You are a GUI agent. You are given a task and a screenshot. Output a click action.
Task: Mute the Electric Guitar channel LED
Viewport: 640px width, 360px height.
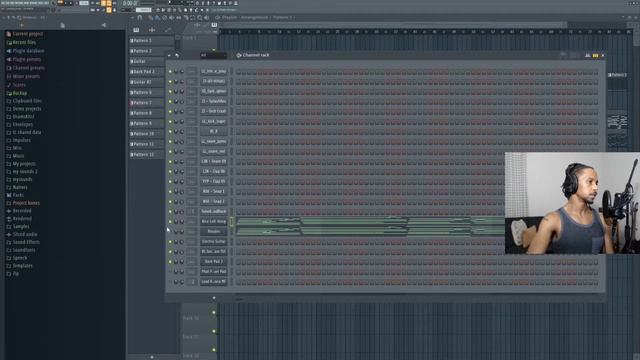click(170, 242)
